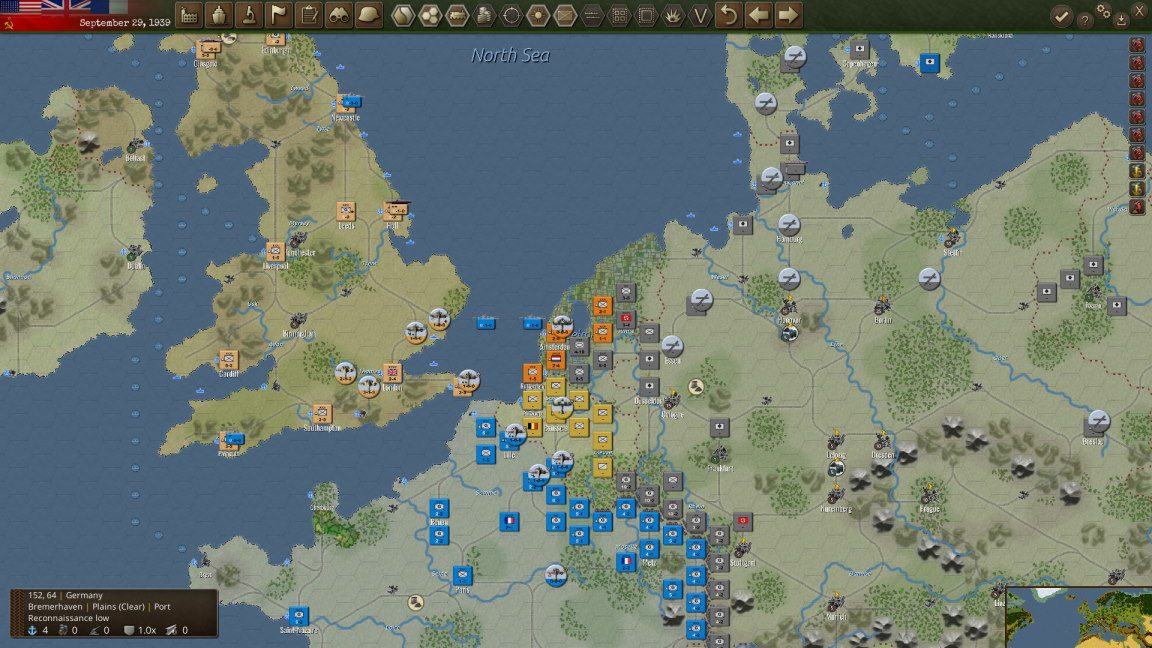This screenshot has height=648, width=1152.
Task: Click the Bremerhaven name in info panel
Action: [x=55, y=607]
